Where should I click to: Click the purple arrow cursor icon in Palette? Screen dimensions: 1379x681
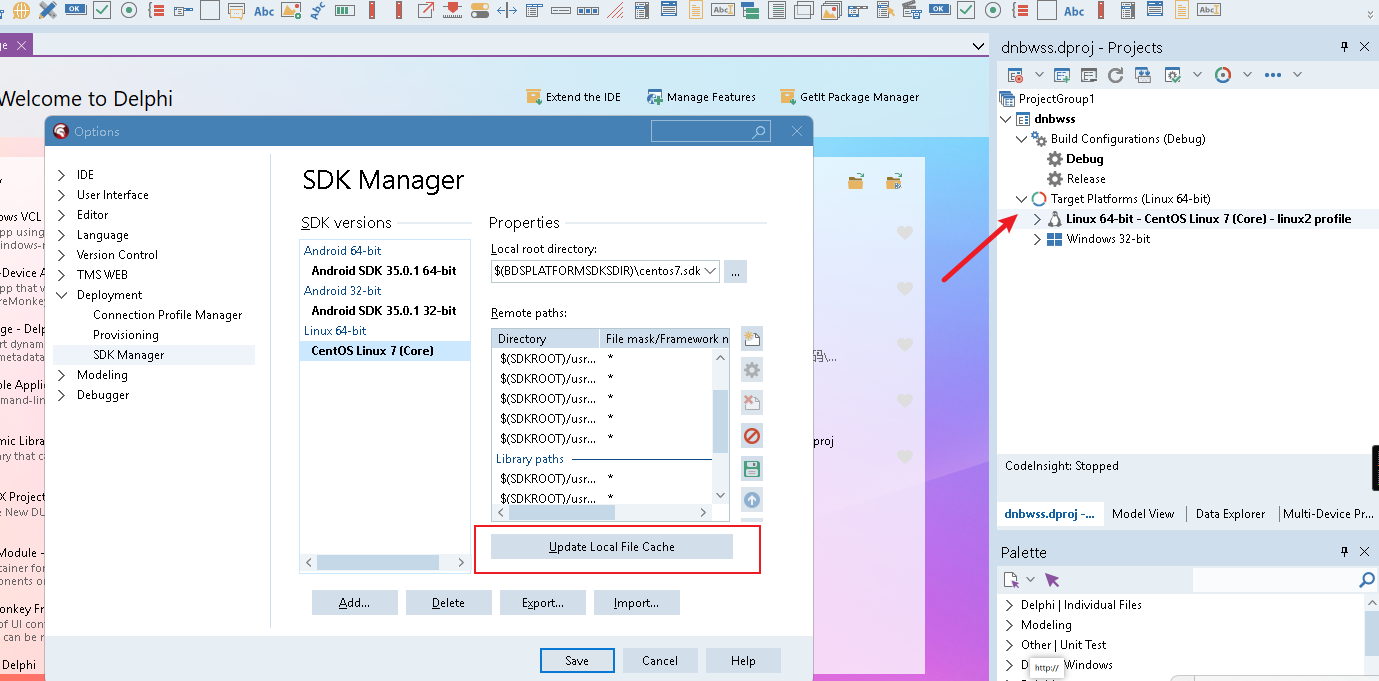coord(1051,580)
